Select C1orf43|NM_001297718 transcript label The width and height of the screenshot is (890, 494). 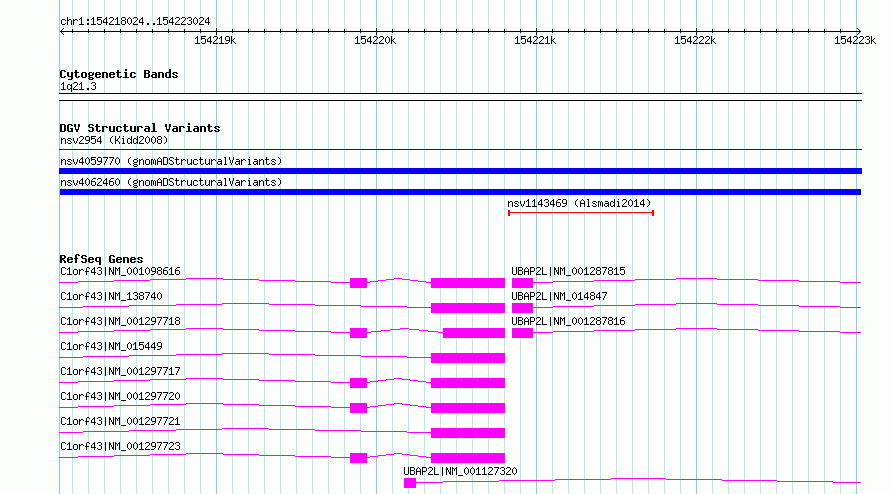point(120,321)
